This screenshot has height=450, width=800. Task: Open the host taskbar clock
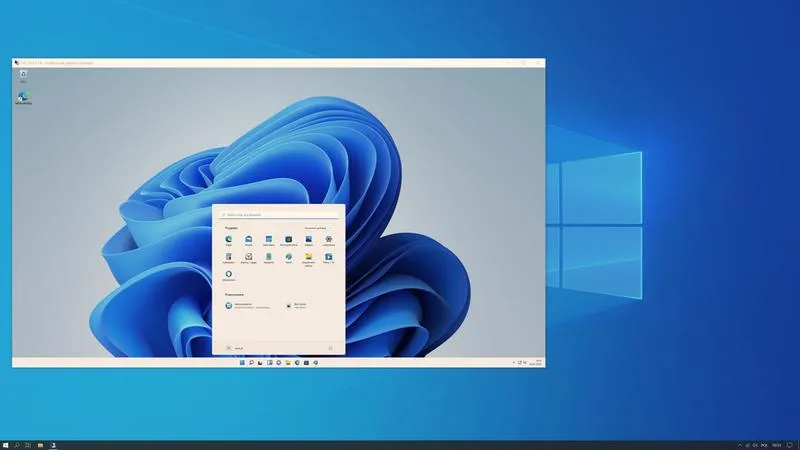click(777, 445)
